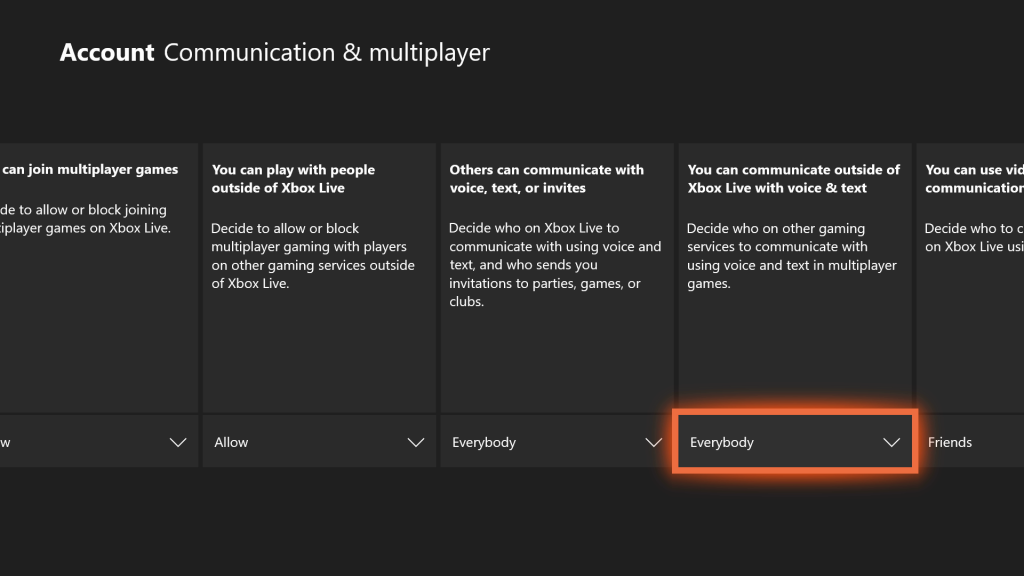Click the description 'Decide to allow or block multiplayer gaming'
The image size is (1024, 576).
pyautogui.click(x=313, y=256)
